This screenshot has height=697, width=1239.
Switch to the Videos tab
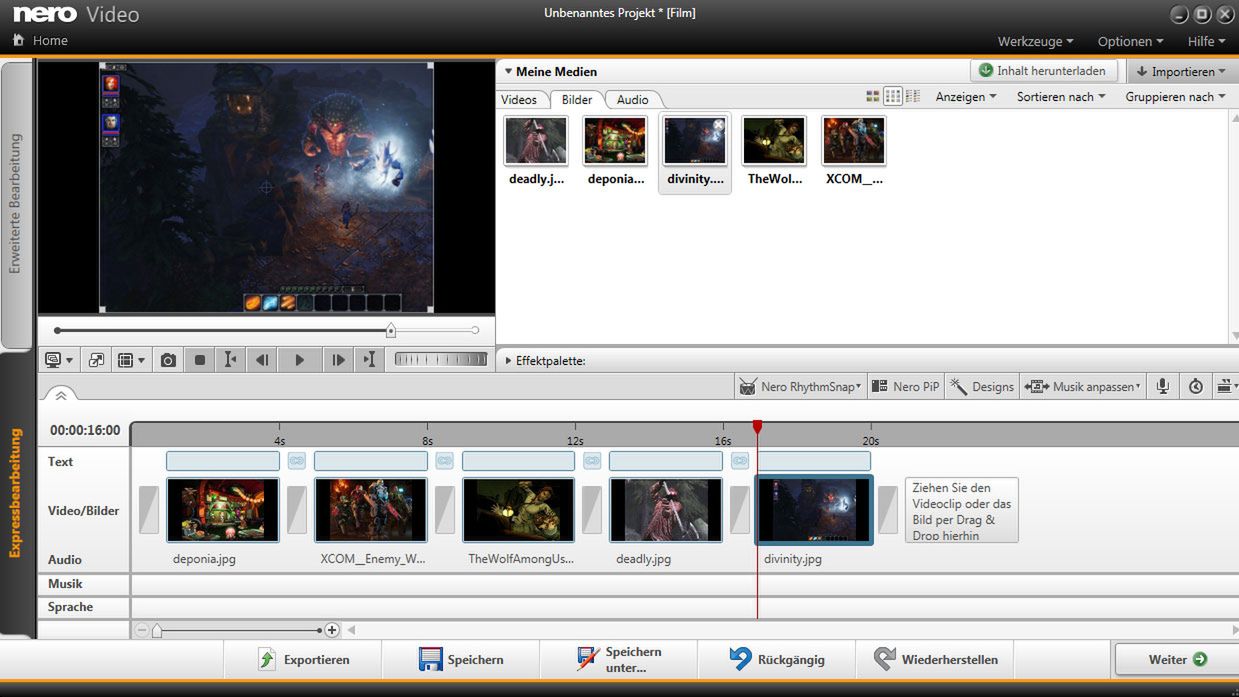point(519,99)
